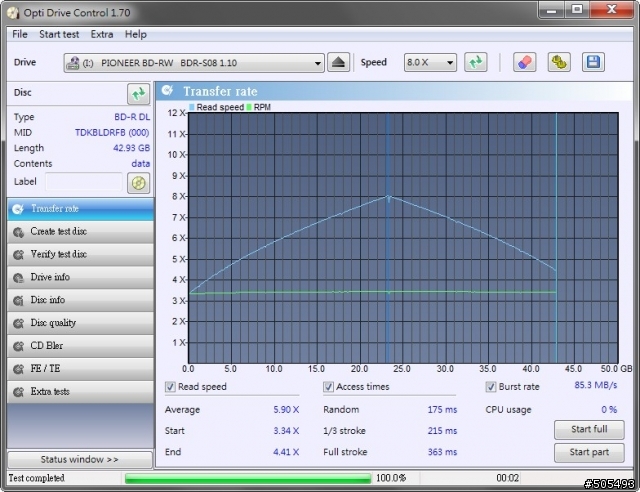Open the Extra tests page
The height and width of the screenshot is (492, 640).
80,392
